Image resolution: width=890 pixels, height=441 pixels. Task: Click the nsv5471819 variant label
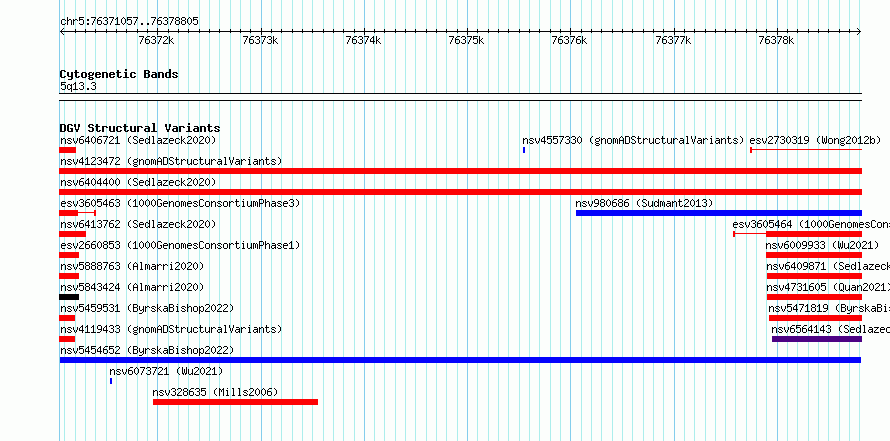click(829, 308)
